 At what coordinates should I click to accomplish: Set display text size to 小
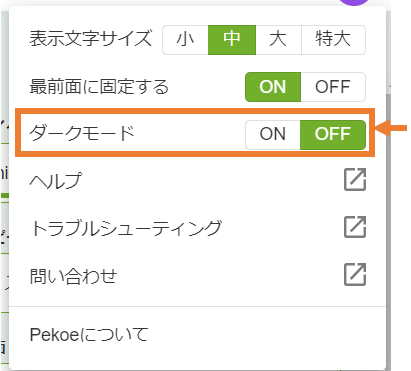click(x=185, y=39)
